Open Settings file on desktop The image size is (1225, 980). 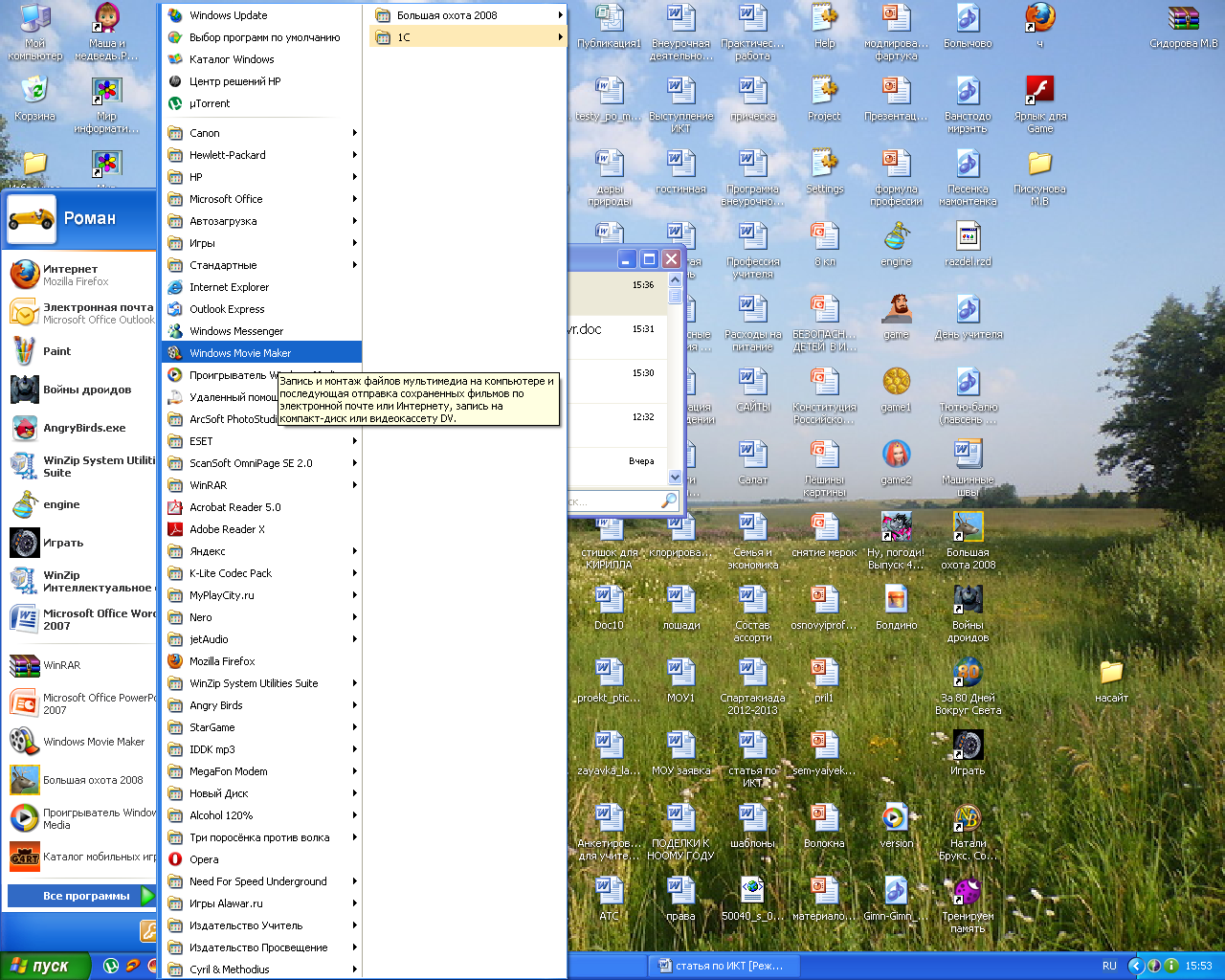[824, 170]
